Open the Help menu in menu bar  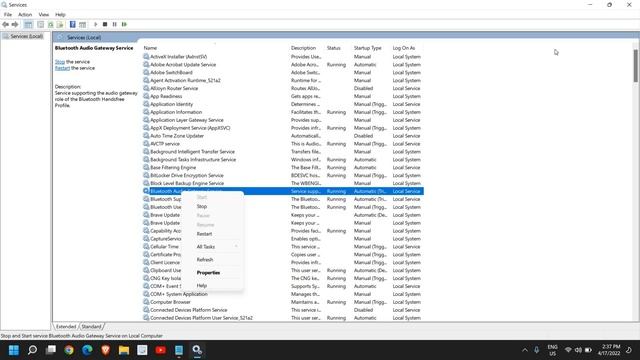tap(60, 15)
